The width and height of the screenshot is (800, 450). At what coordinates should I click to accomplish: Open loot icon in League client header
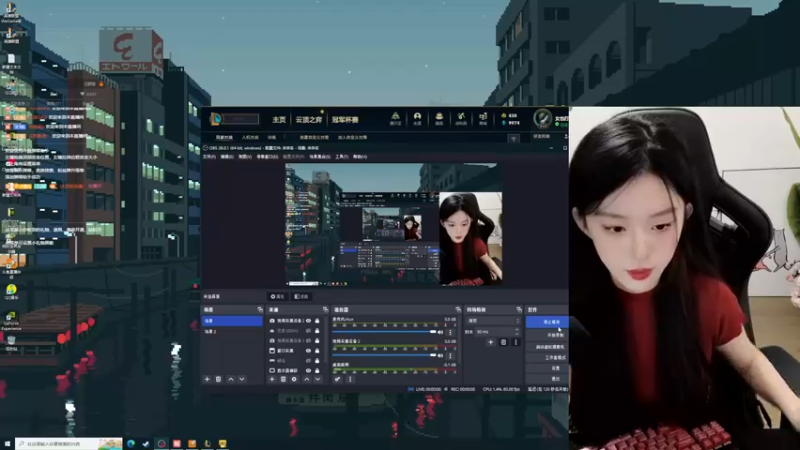pos(461,118)
